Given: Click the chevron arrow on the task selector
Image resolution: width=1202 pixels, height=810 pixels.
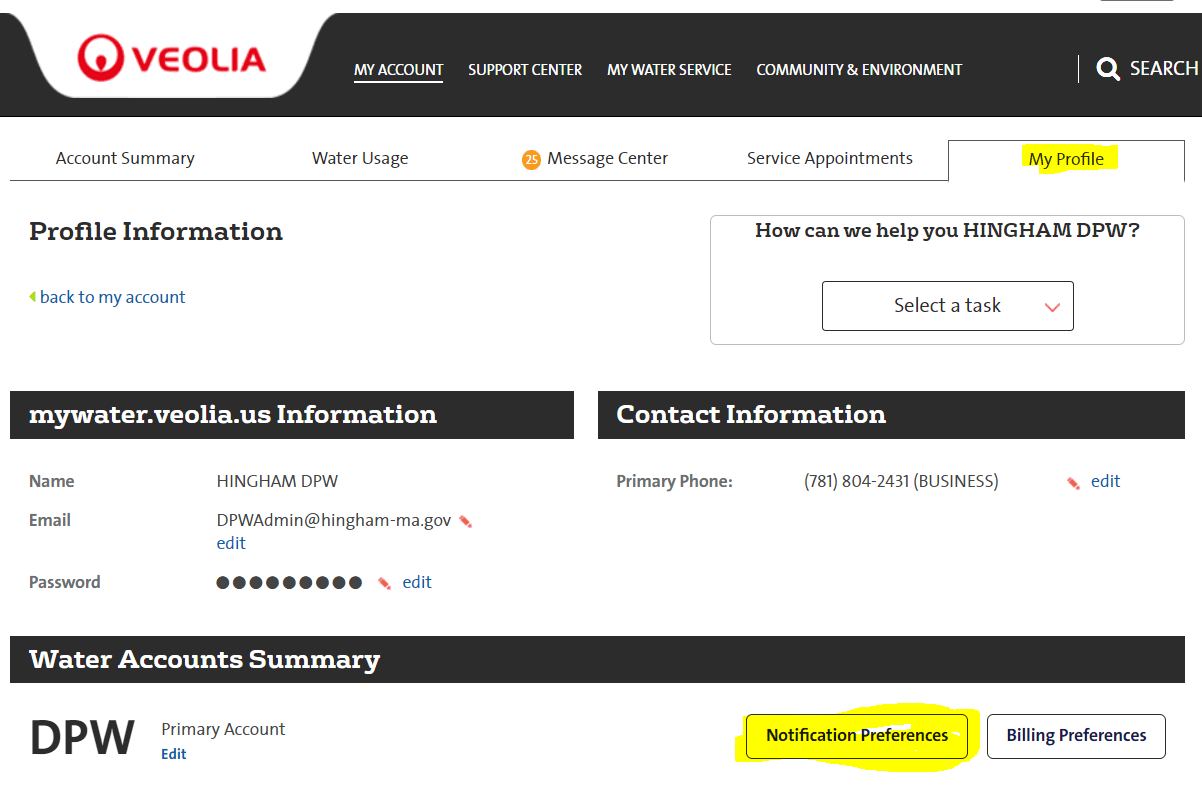Looking at the screenshot, I should 1054,306.
